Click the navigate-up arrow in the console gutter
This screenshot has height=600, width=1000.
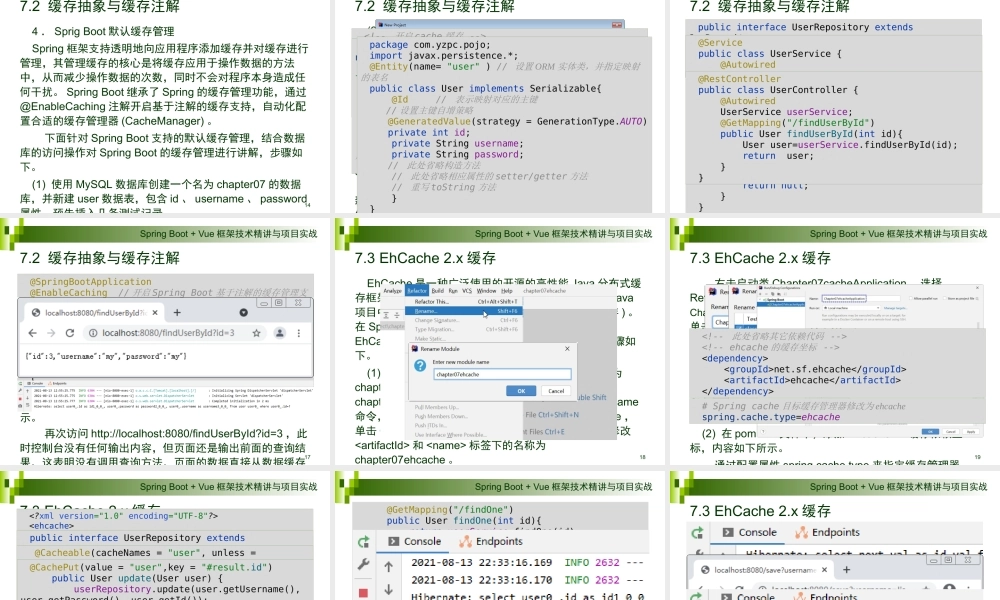click(389, 565)
